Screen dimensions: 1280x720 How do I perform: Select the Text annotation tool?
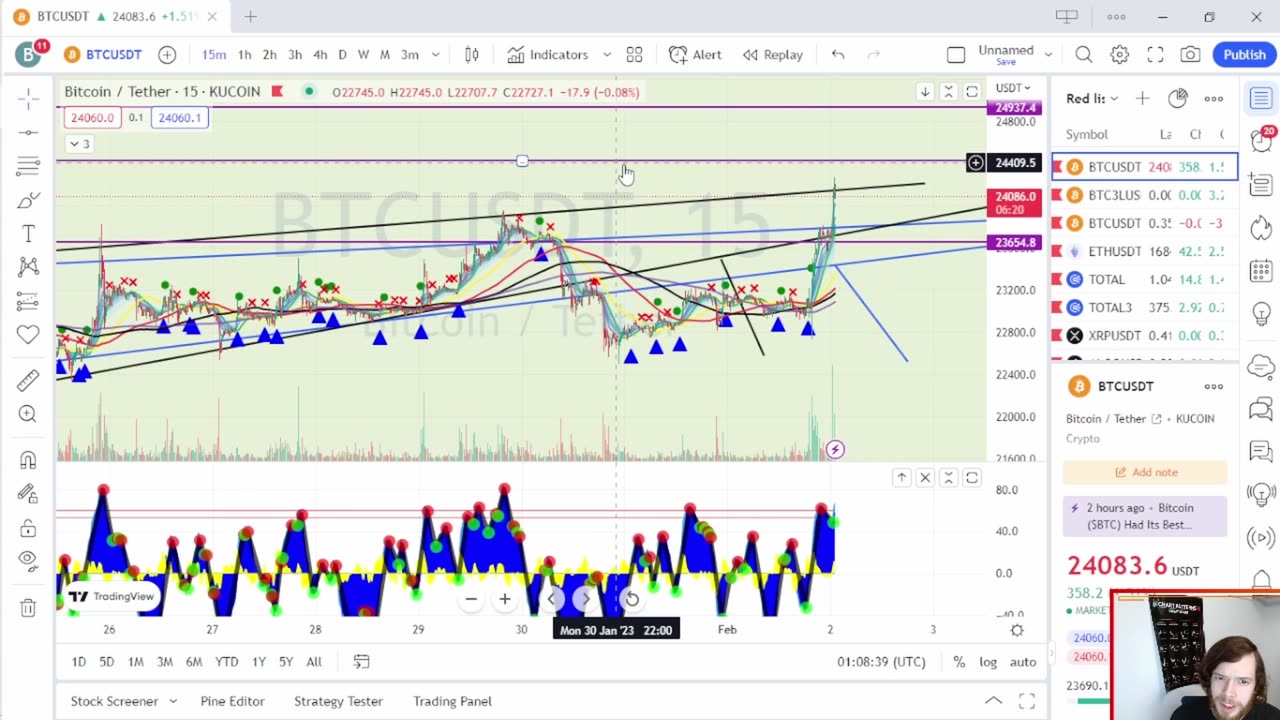[x=28, y=234]
